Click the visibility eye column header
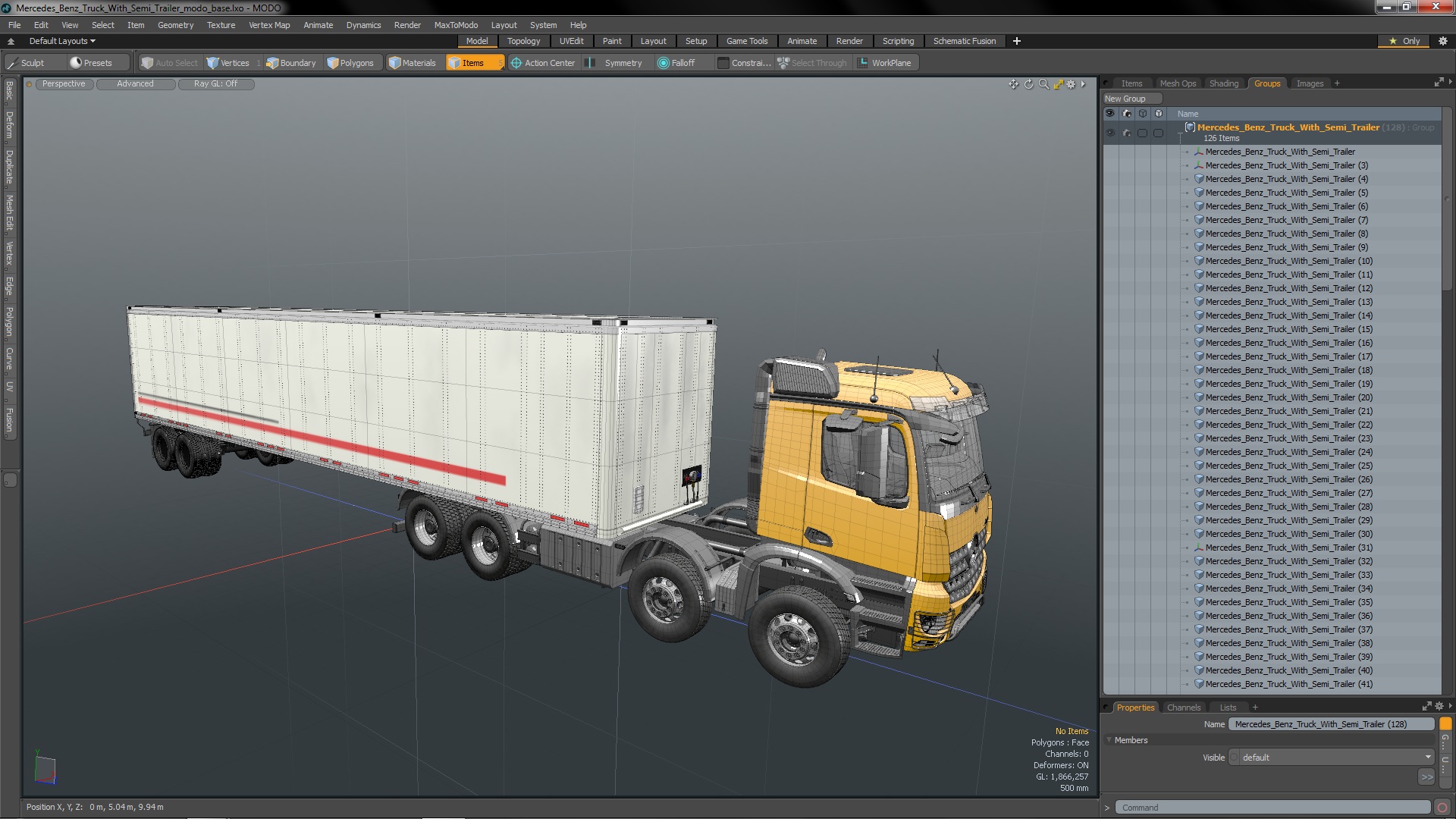The height and width of the screenshot is (819, 1456). (x=1109, y=114)
